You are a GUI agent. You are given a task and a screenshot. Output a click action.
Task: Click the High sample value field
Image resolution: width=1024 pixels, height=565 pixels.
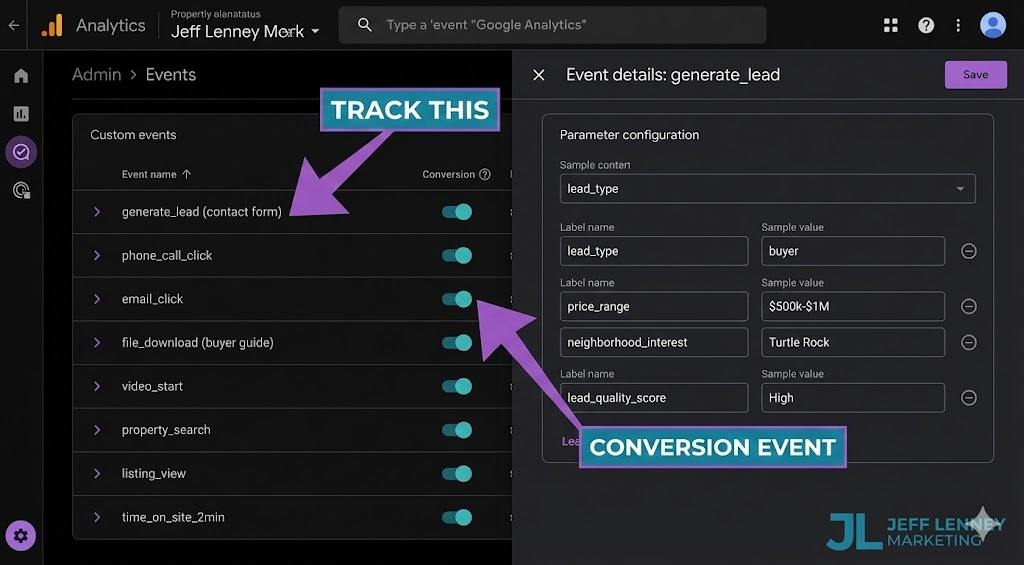click(853, 398)
